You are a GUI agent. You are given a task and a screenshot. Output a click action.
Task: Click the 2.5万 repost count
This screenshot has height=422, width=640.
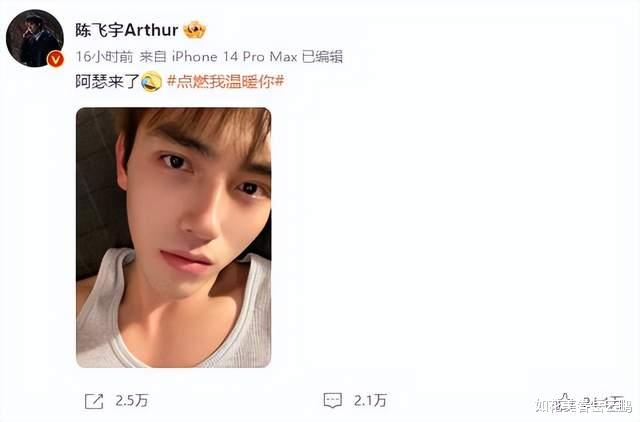[x=131, y=400]
